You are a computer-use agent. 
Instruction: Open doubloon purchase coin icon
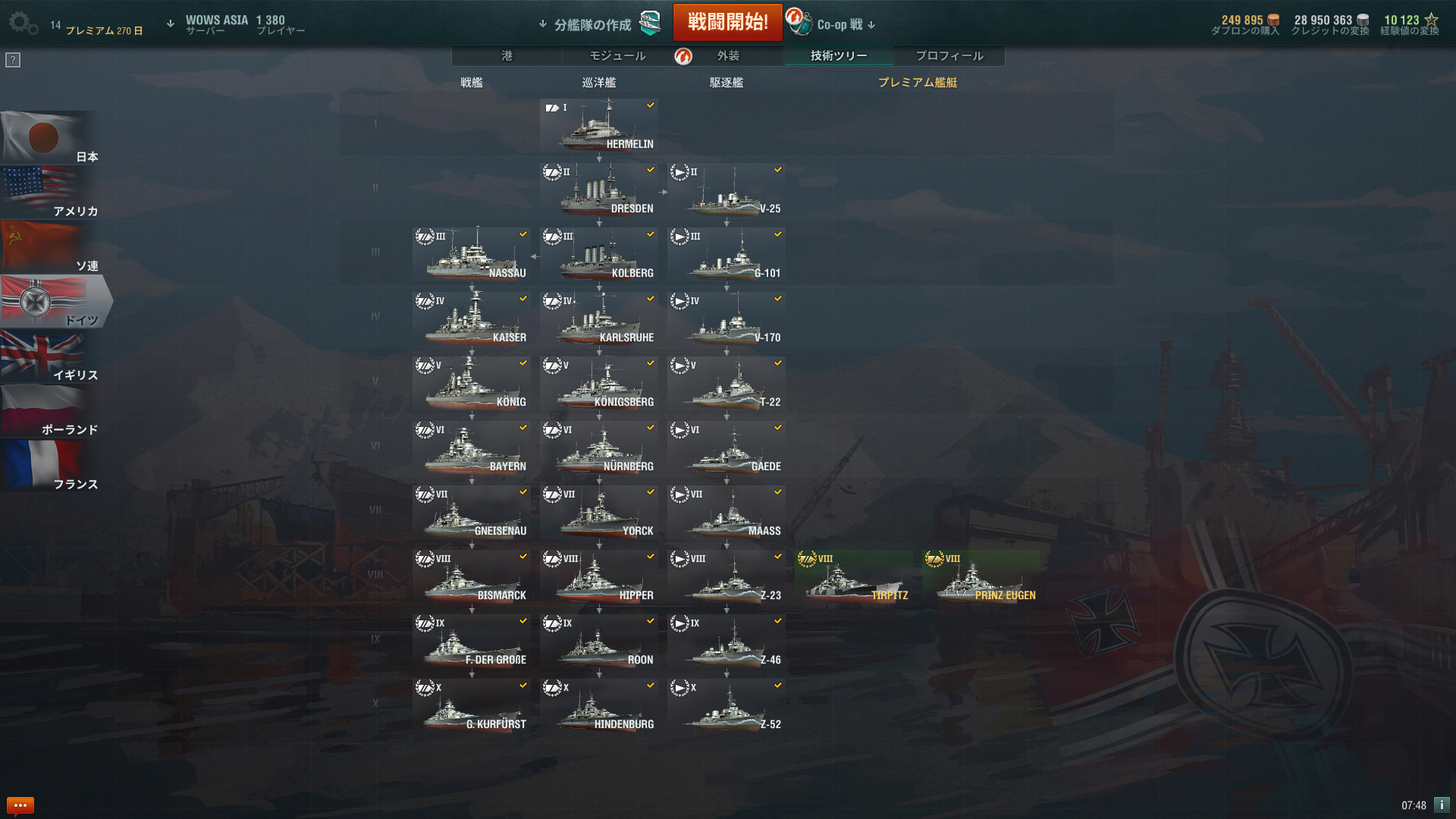(1274, 20)
